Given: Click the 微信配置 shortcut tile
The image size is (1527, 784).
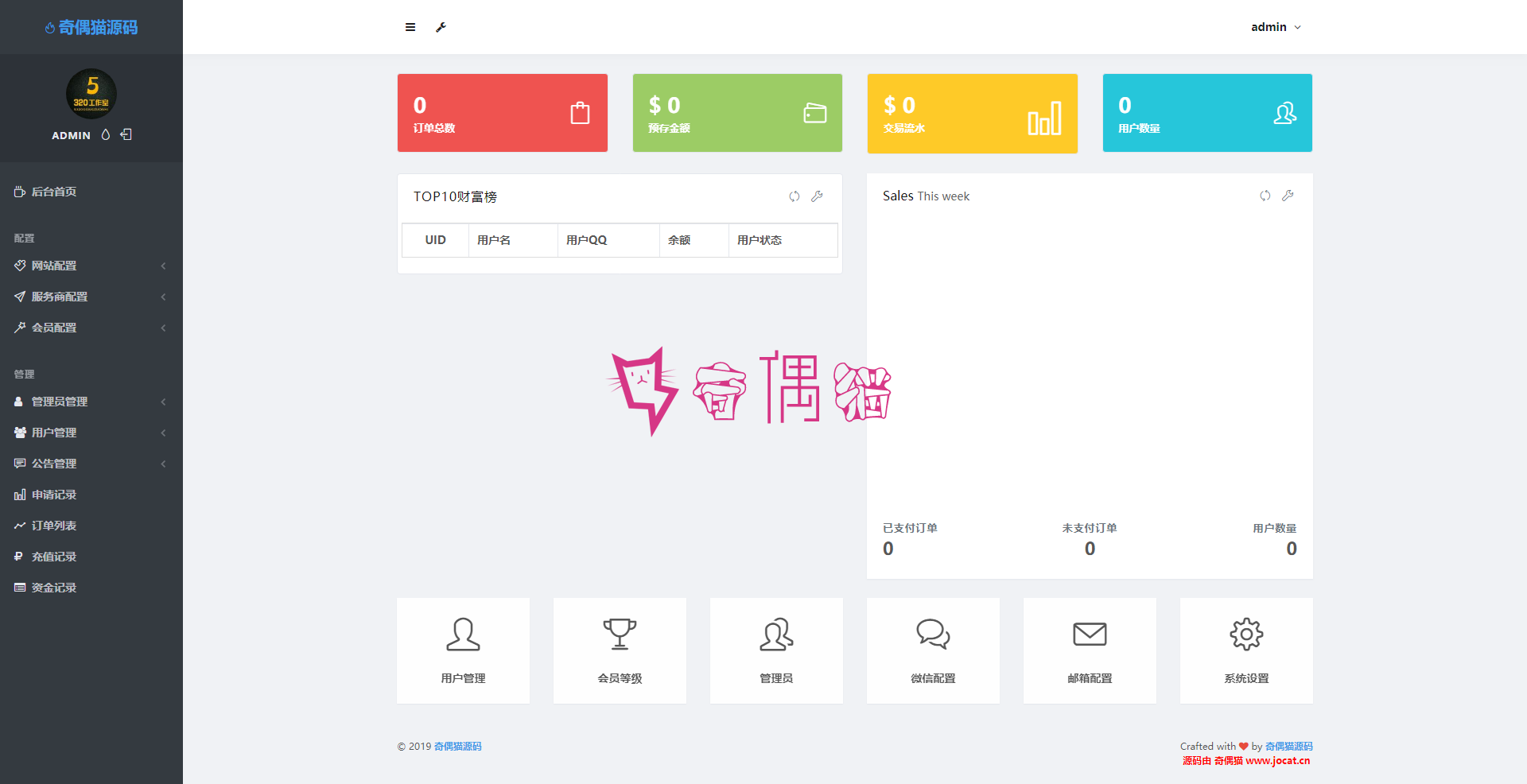Looking at the screenshot, I should click(933, 650).
